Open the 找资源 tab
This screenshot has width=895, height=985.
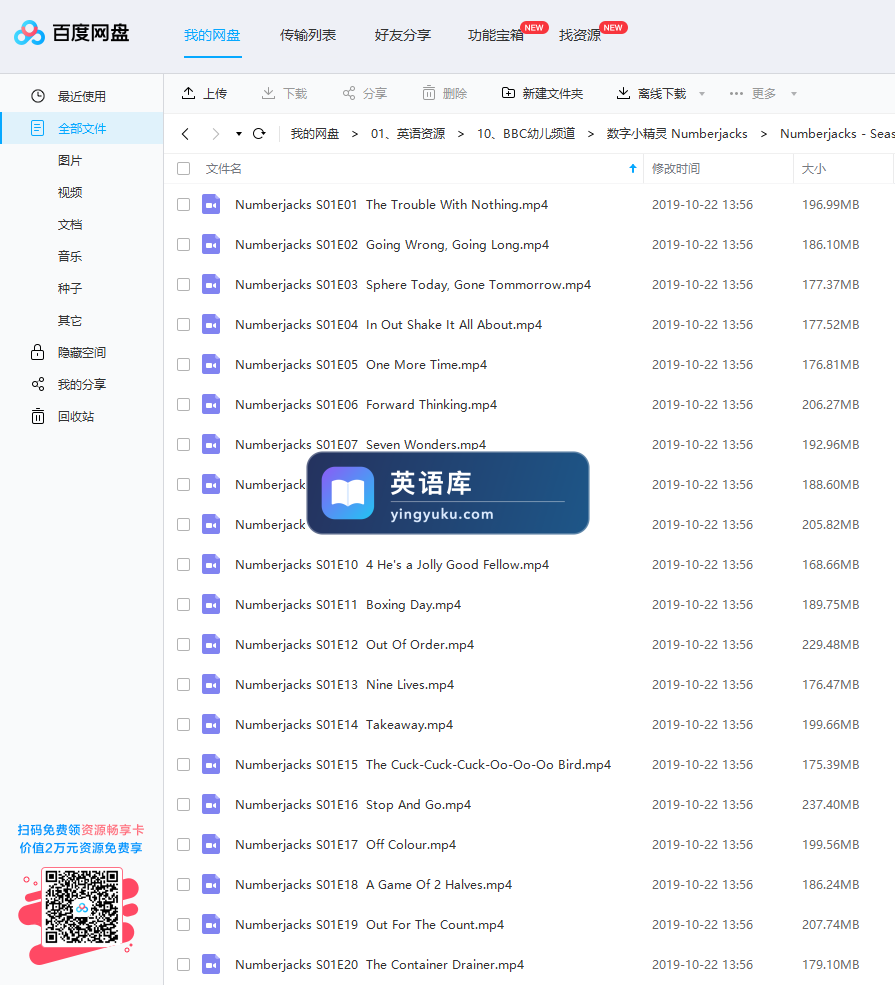click(580, 35)
